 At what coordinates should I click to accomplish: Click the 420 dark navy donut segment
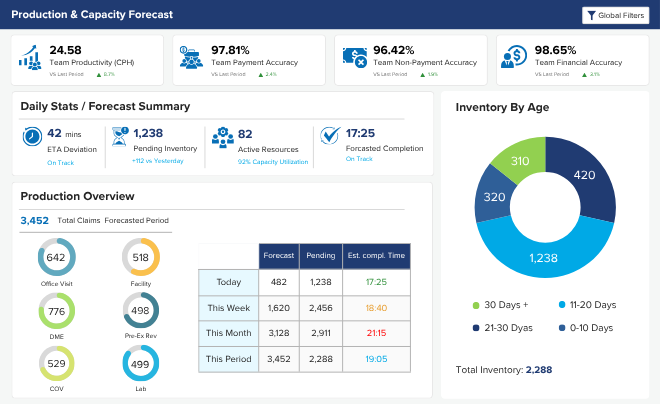click(585, 175)
